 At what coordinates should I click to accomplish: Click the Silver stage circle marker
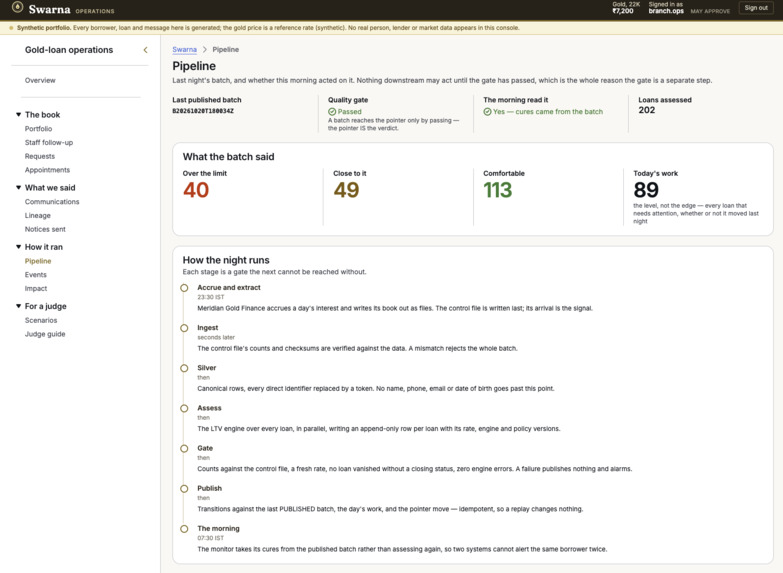coord(184,368)
